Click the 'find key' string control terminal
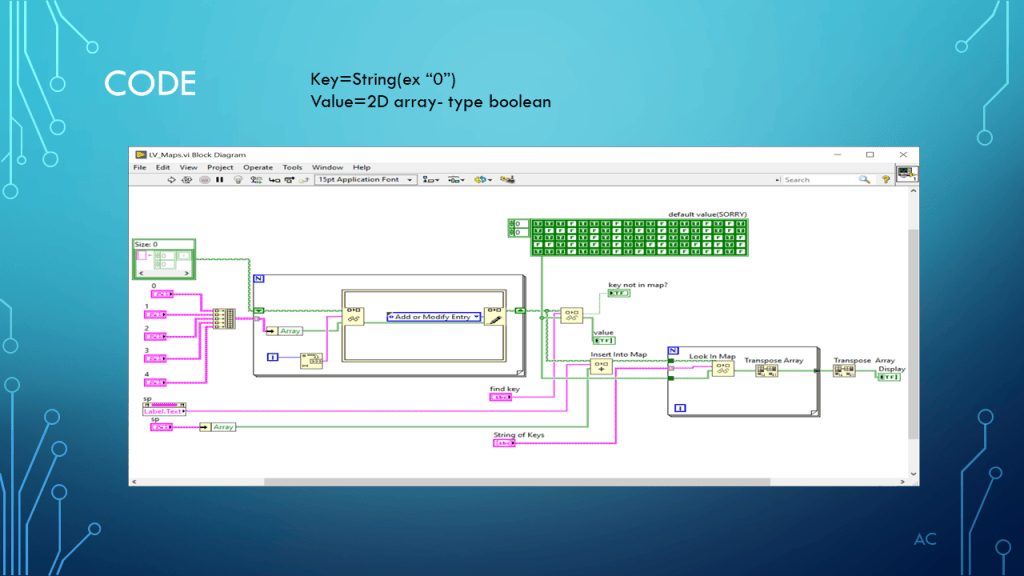This screenshot has width=1024, height=576. point(501,397)
